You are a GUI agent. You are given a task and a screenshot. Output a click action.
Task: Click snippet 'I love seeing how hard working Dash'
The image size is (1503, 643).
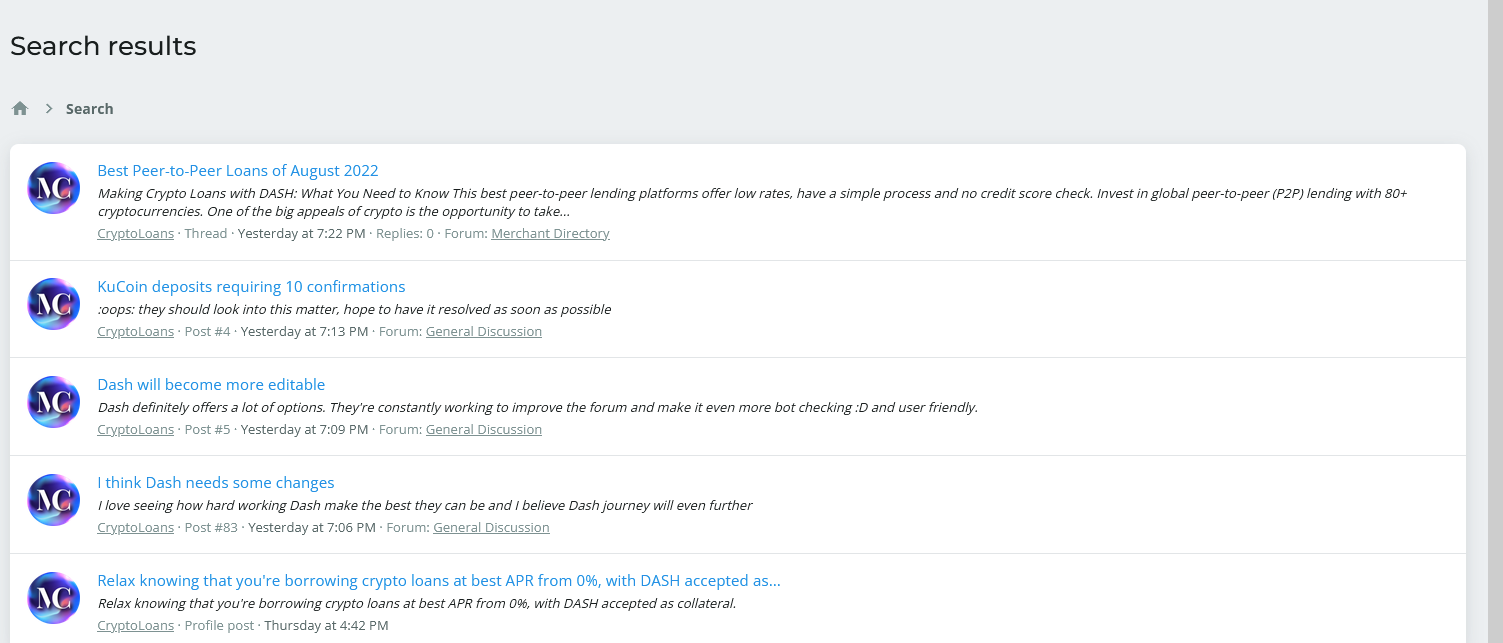tap(425, 505)
